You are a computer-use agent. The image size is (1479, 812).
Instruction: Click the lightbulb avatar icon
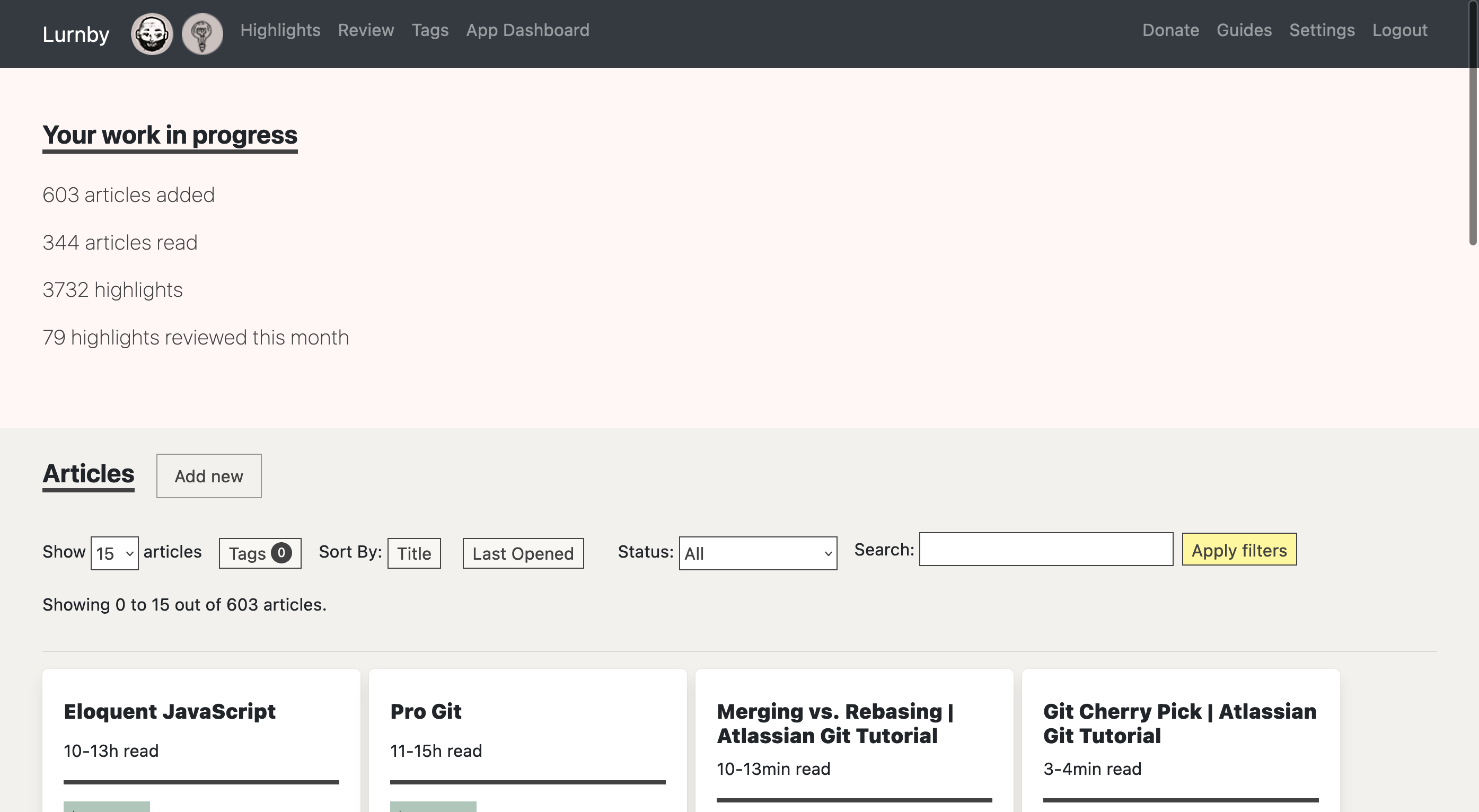(x=202, y=34)
